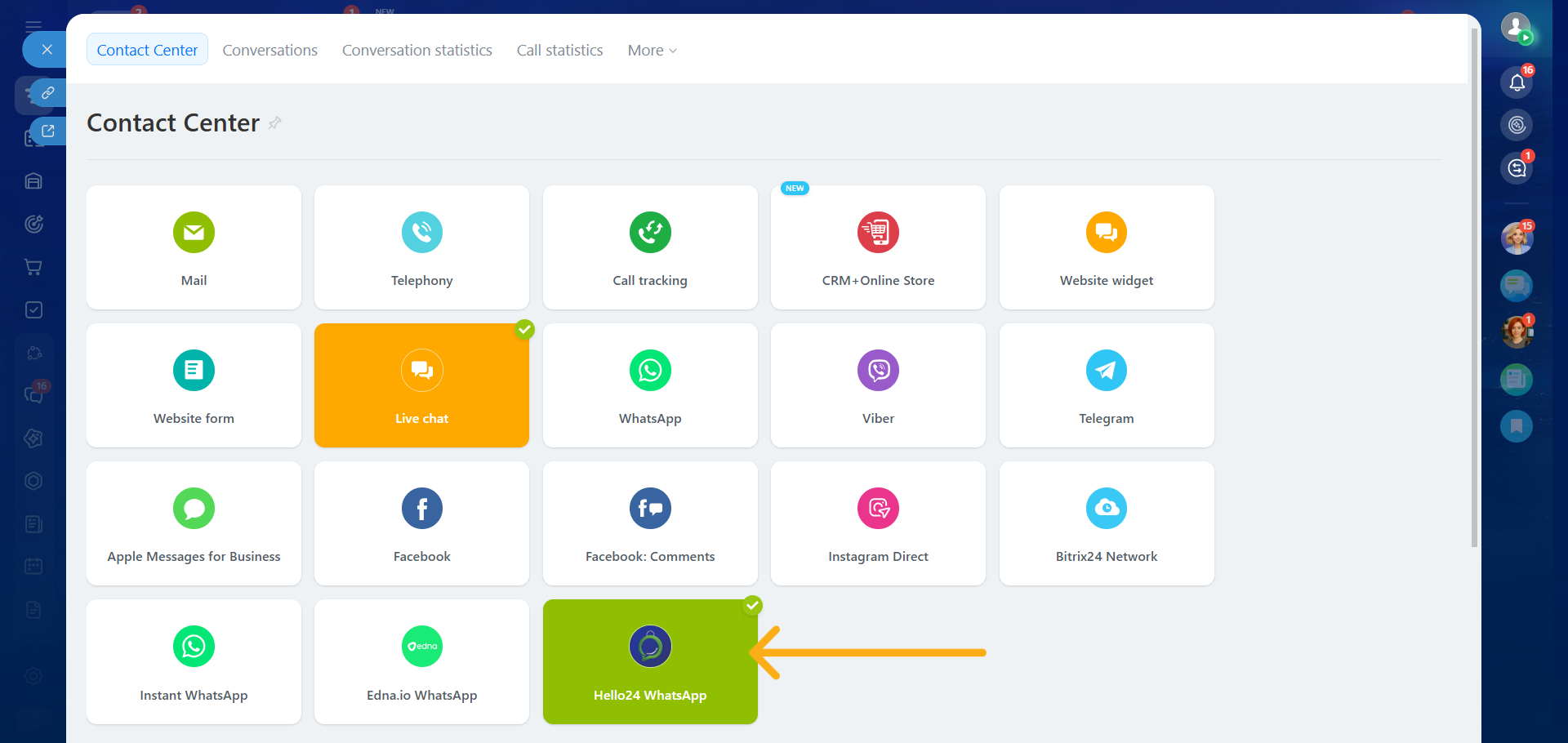Connect the Telegram channel tile
The image size is (1568, 743).
tap(1107, 385)
